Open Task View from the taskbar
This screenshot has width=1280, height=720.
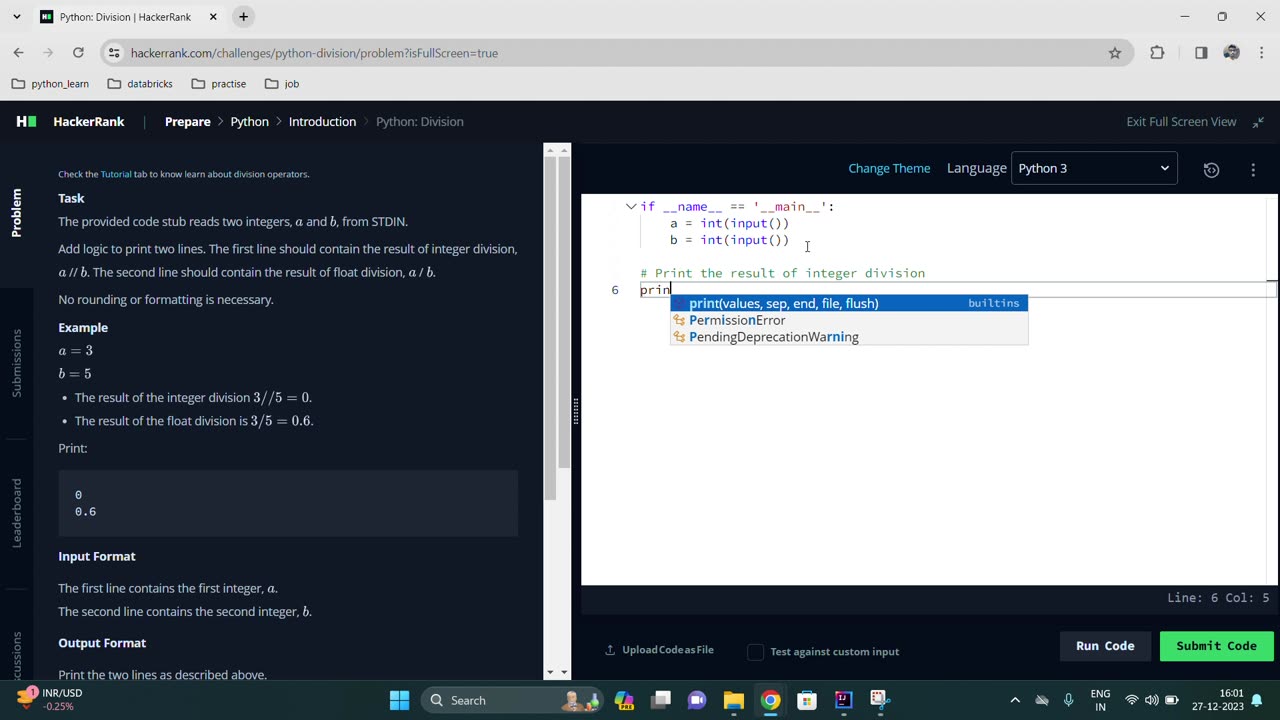pyautogui.click(x=660, y=700)
